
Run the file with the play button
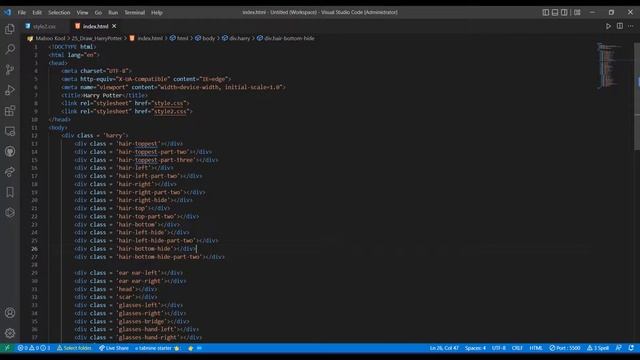click(x=608, y=26)
